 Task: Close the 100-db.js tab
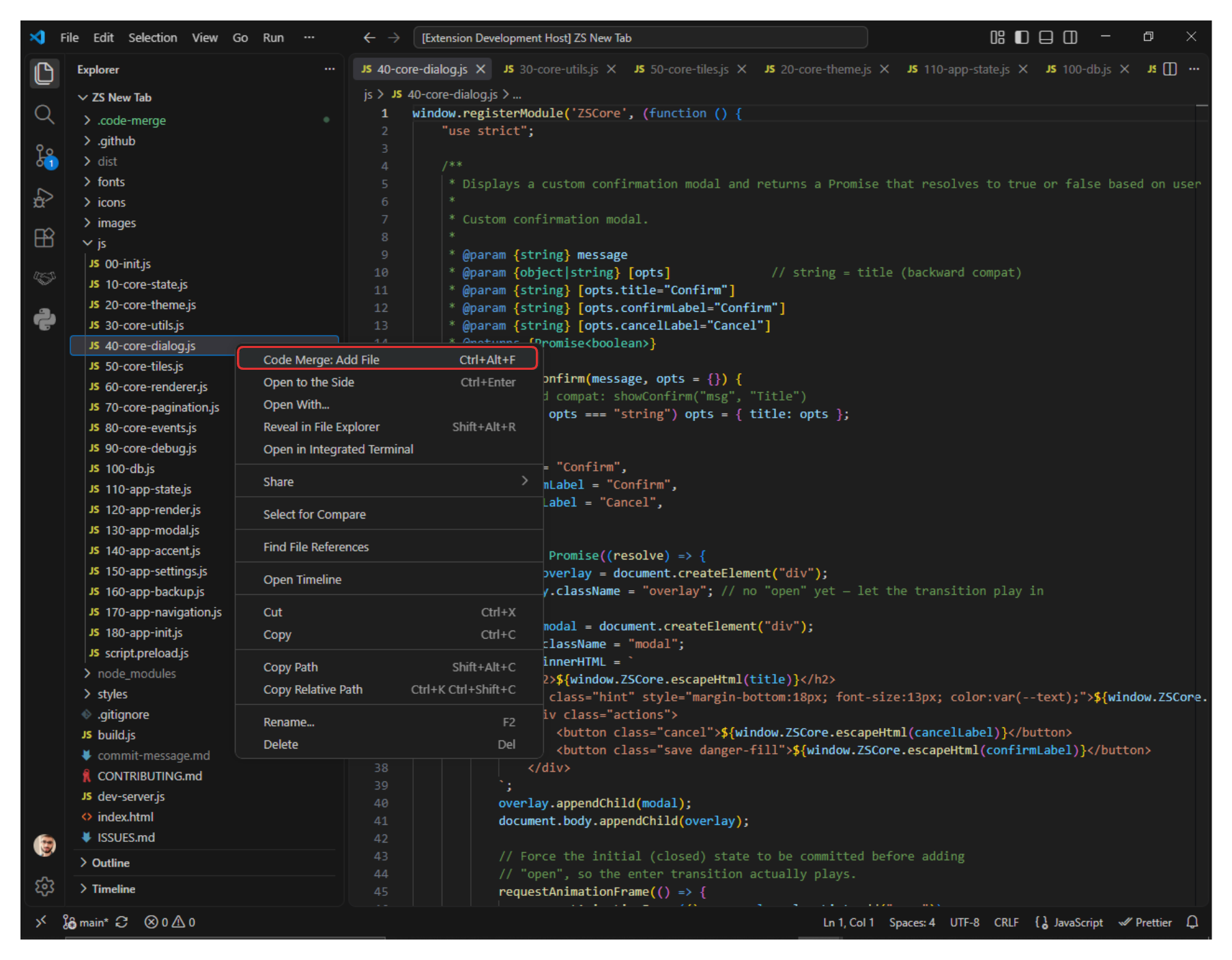pos(1125,69)
